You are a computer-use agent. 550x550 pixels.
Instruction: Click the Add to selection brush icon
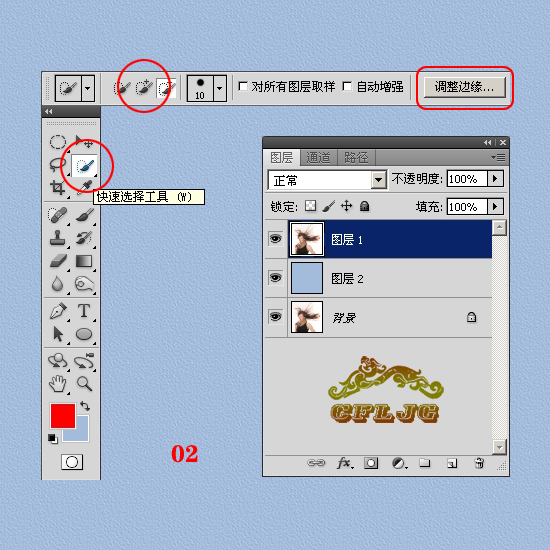[x=144, y=87]
